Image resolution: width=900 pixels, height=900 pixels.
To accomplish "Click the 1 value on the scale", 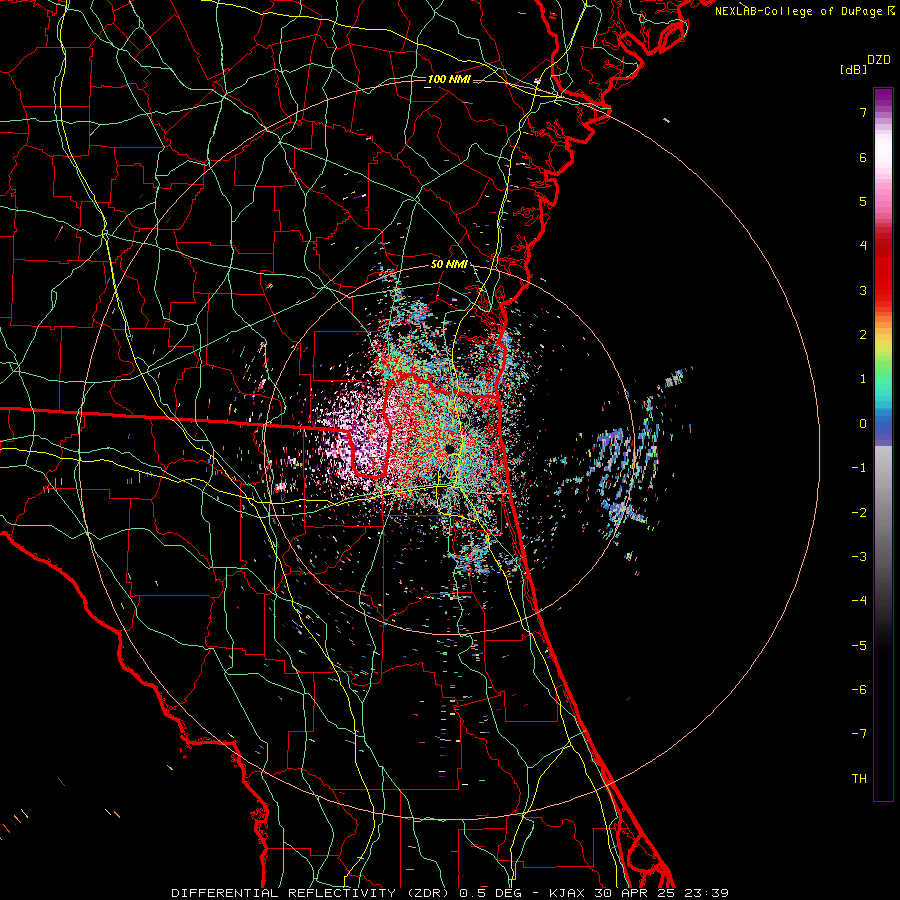I will pyautogui.click(x=863, y=379).
